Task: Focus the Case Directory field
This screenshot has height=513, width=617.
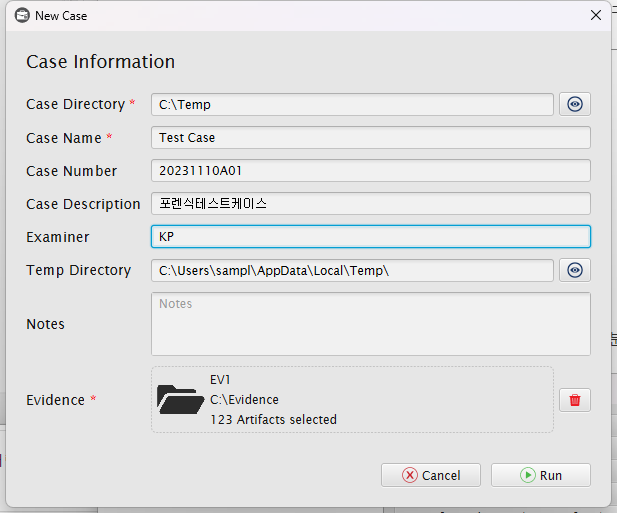Action: (x=352, y=105)
